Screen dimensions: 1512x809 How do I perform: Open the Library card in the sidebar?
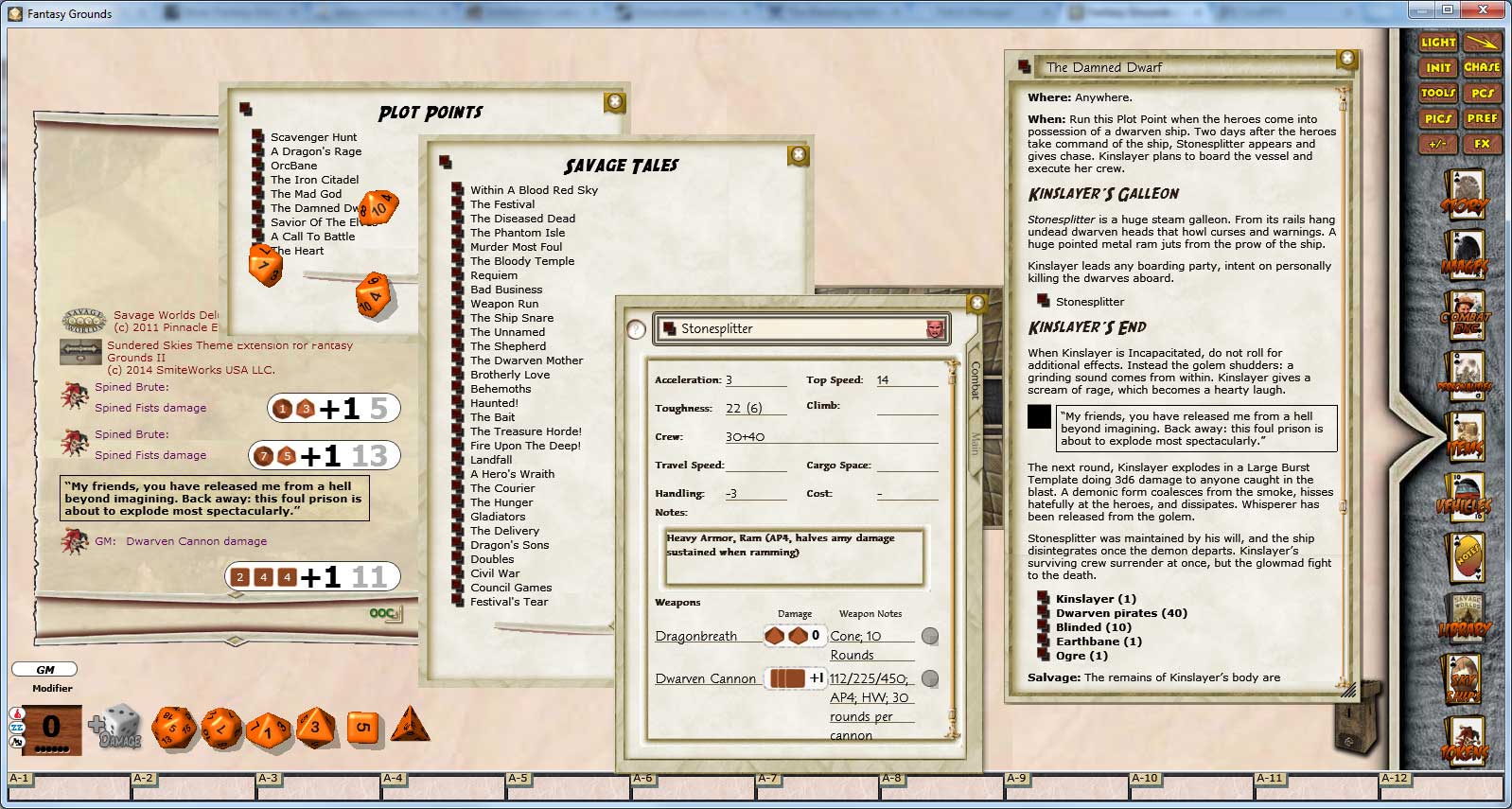pyautogui.click(x=1465, y=618)
